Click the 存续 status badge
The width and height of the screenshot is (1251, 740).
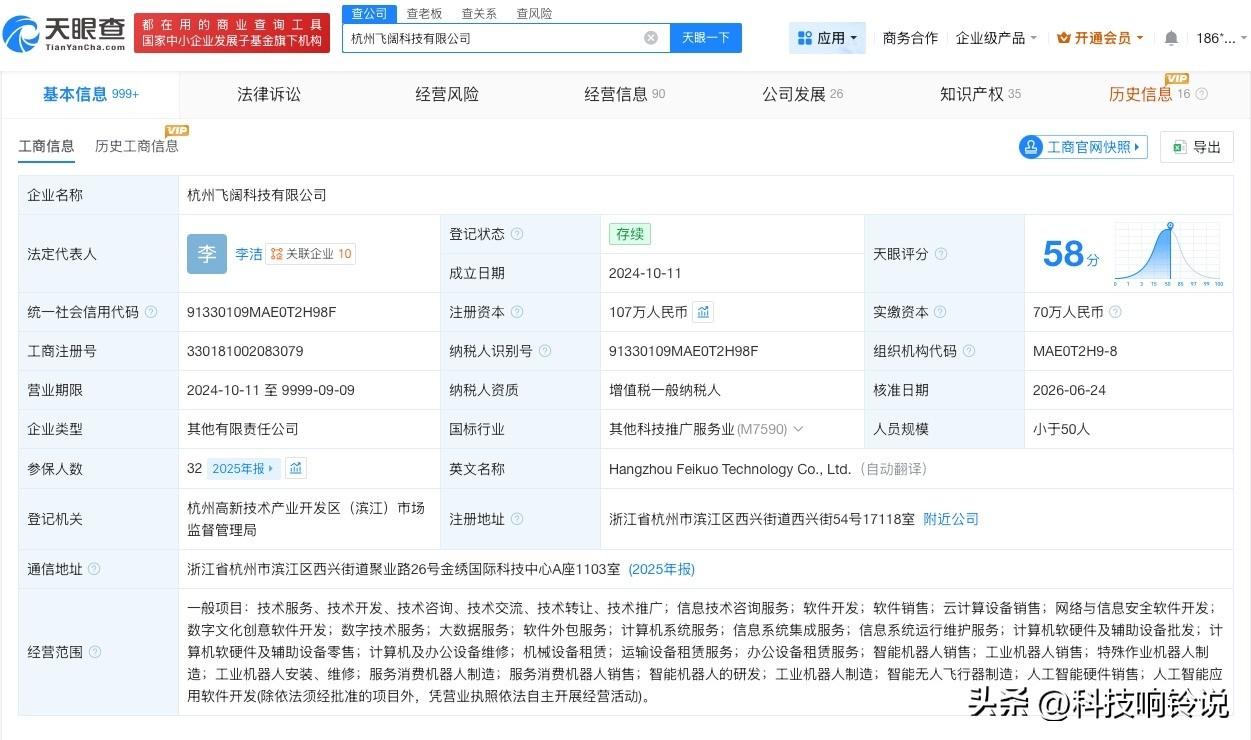pos(630,234)
